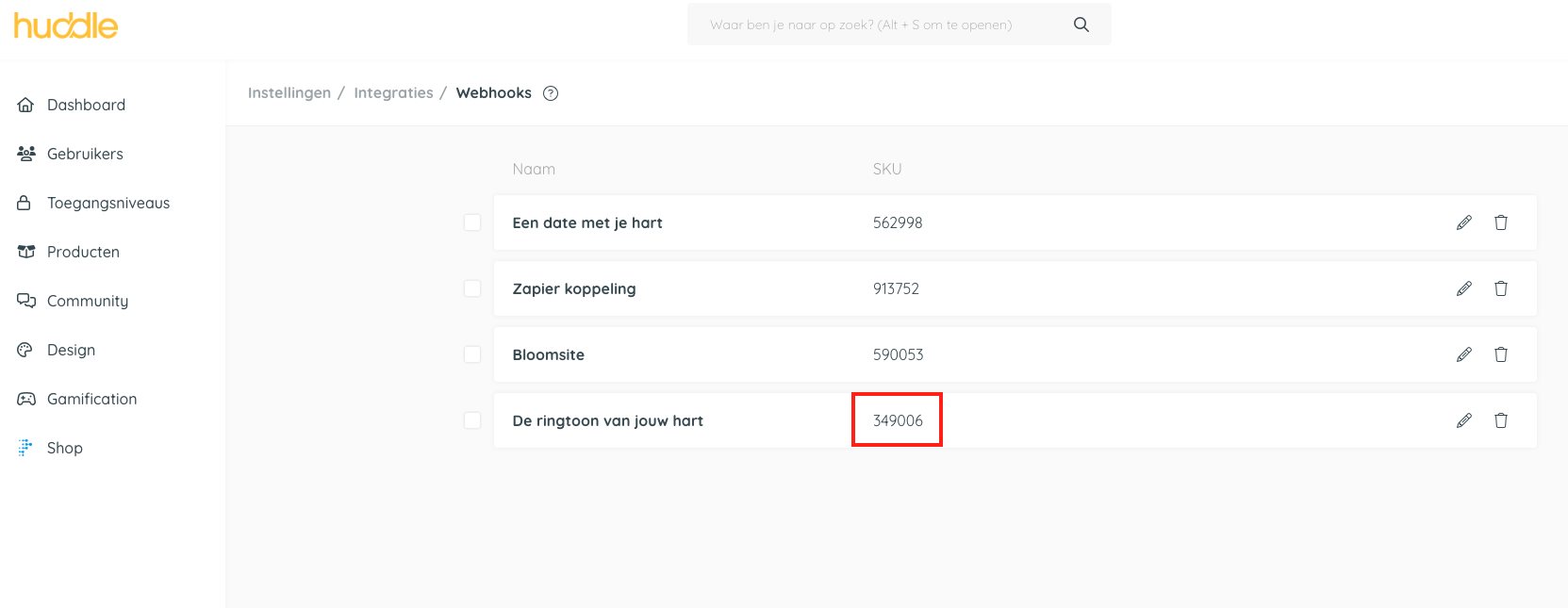Delete the Bloomsite webhook with trash icon

[x=1501, y=354]
